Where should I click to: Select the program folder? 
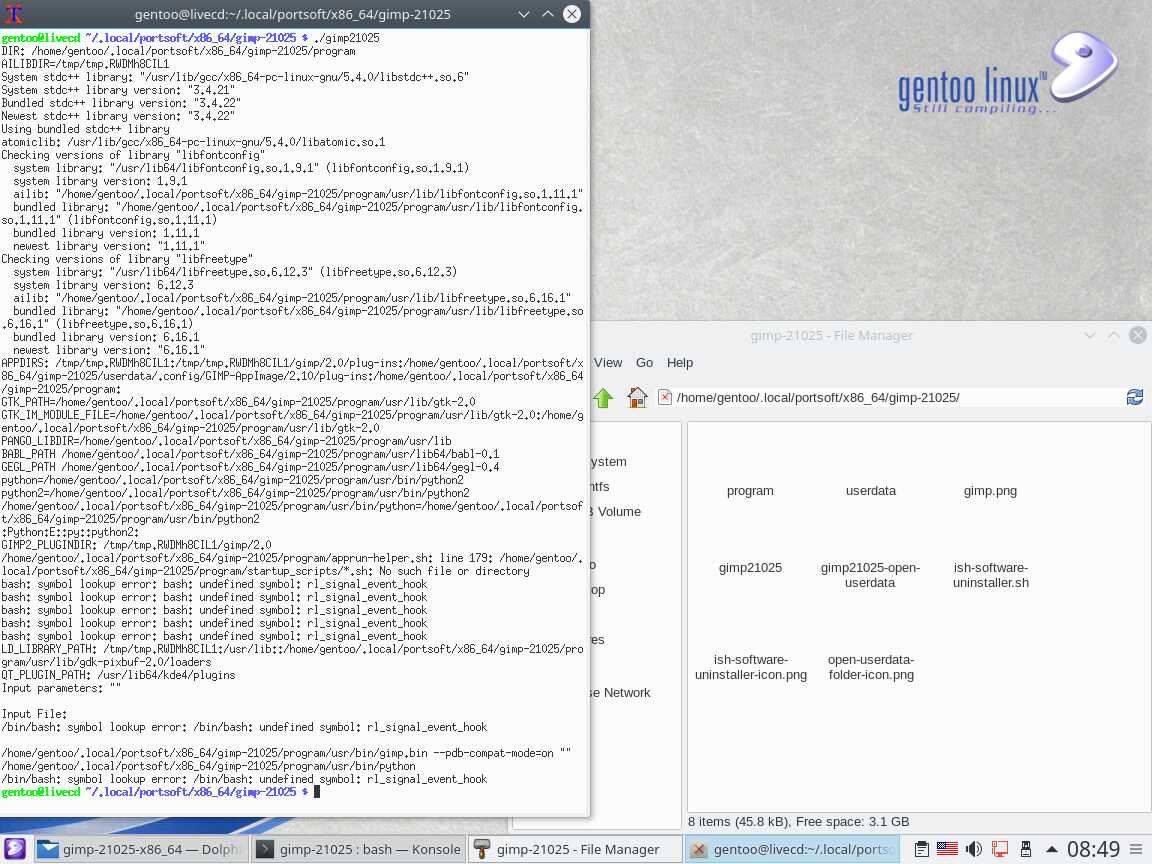click(x=750, y=491)
